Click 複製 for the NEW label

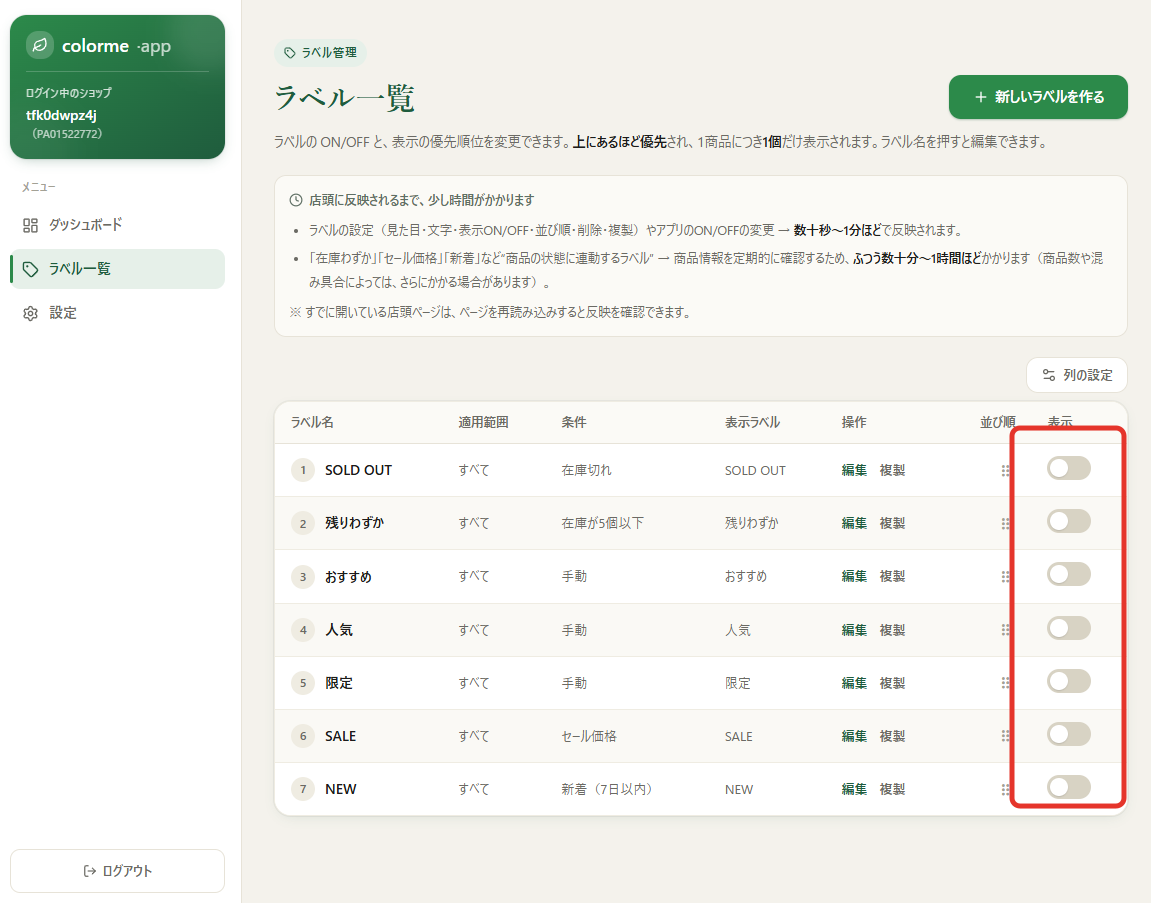coord(893,789)
